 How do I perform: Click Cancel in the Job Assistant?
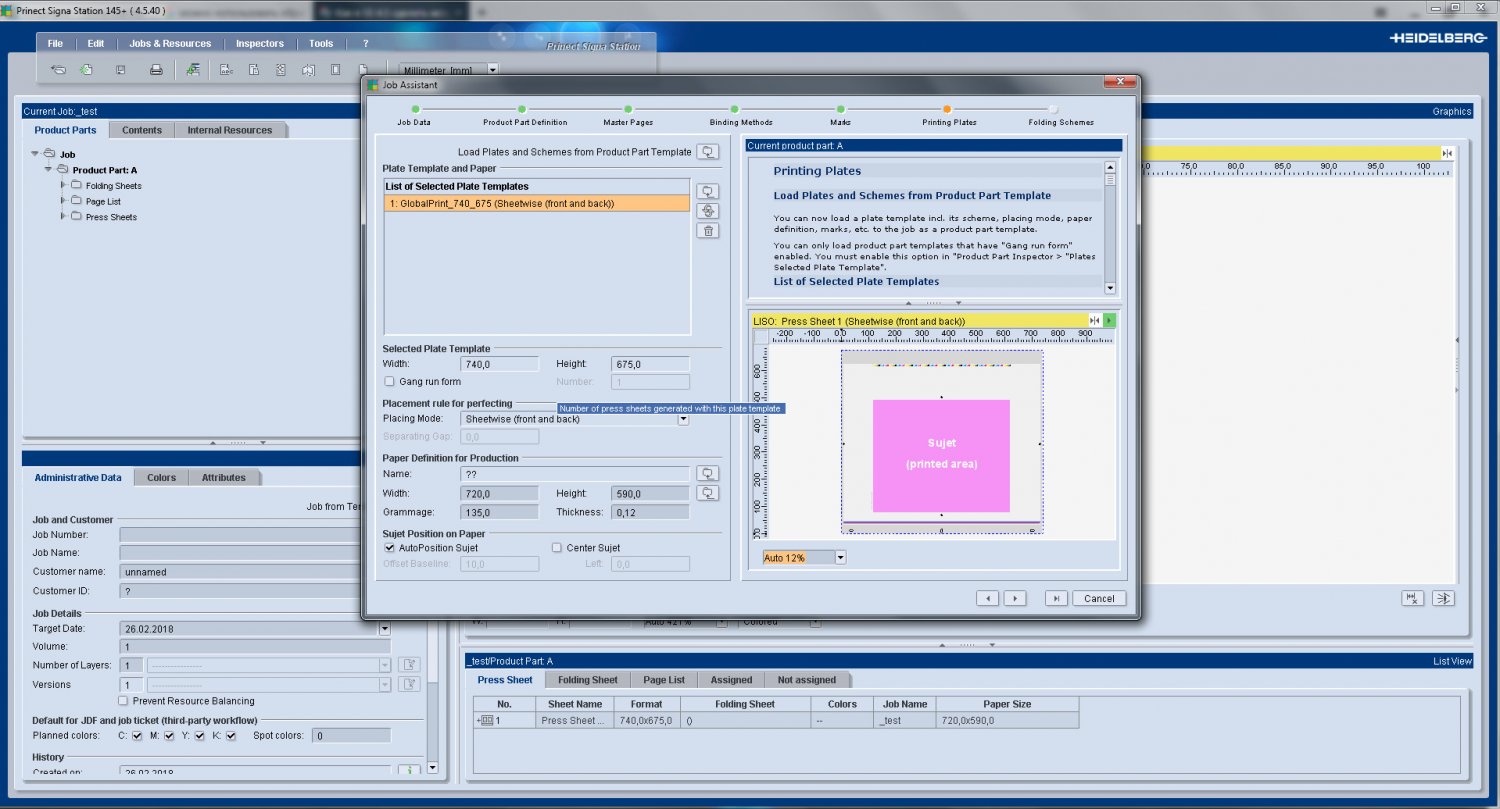(1099, 598)
